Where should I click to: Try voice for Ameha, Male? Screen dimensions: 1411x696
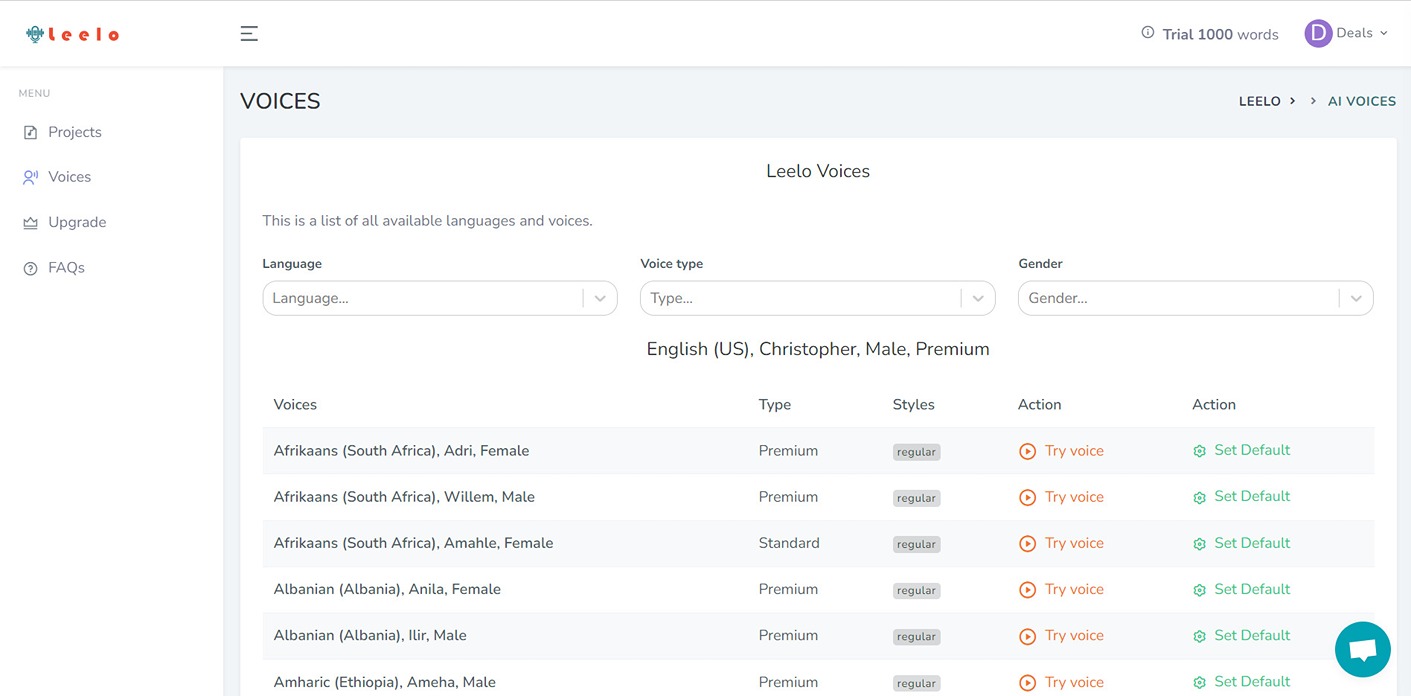[1061, 682]
